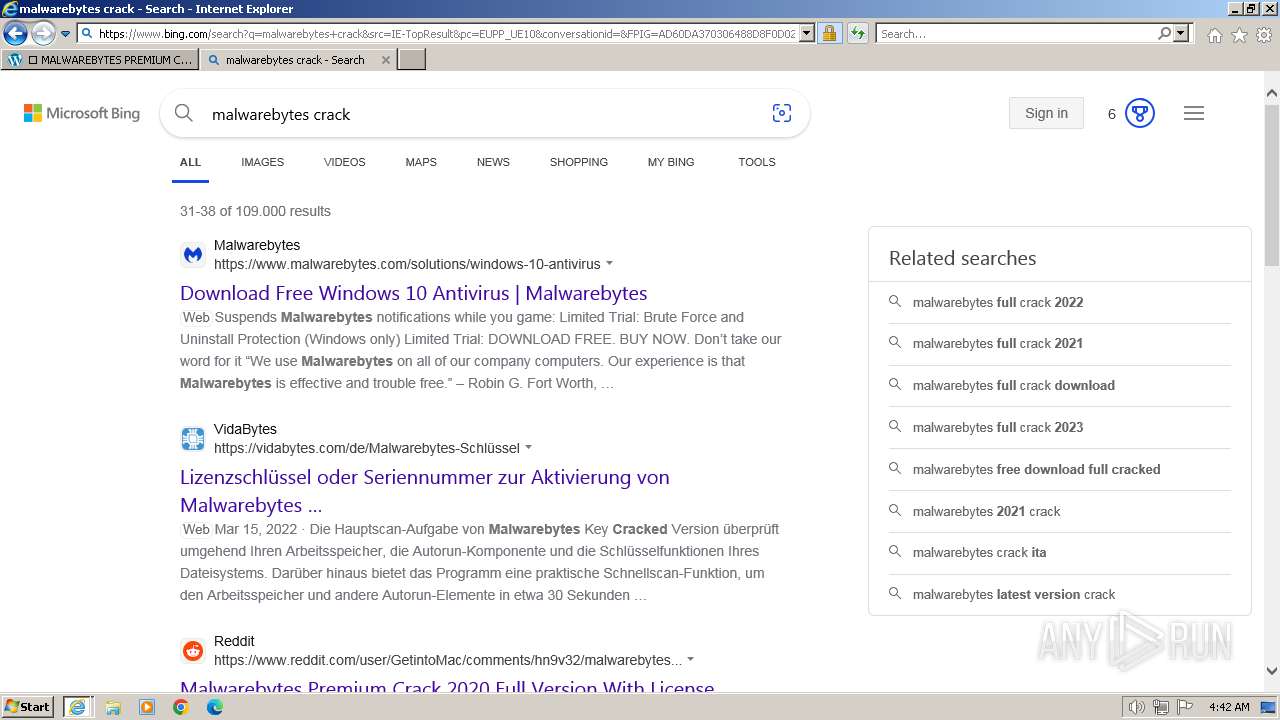Screen dimensions: 1280x720
Task: Expand the malwarebytes.com URL dropdown arrow
Action: pyautogui.click(x=609, y=264)
